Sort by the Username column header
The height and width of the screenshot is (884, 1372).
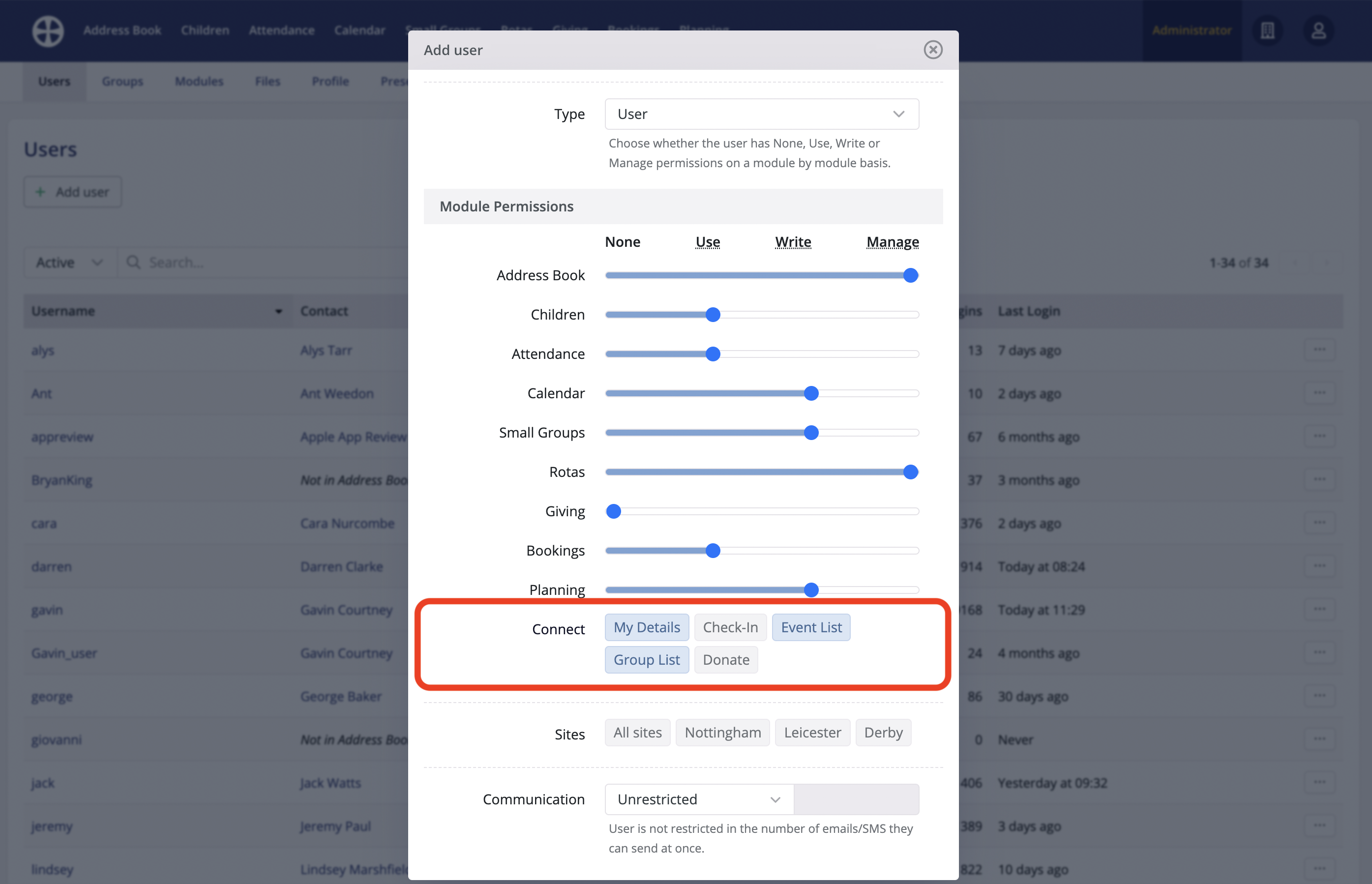coord(64,311)
